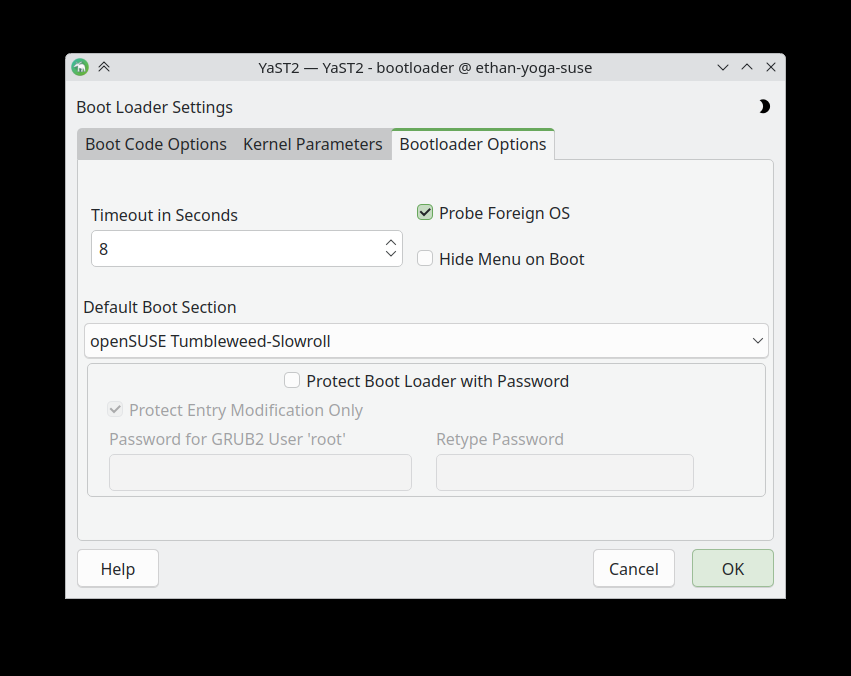
Task: Switch to the Boot Code Options tab
Action: tap(156, 144)
